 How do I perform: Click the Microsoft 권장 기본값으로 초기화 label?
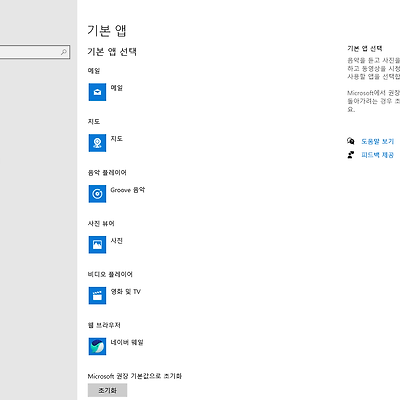135,376
